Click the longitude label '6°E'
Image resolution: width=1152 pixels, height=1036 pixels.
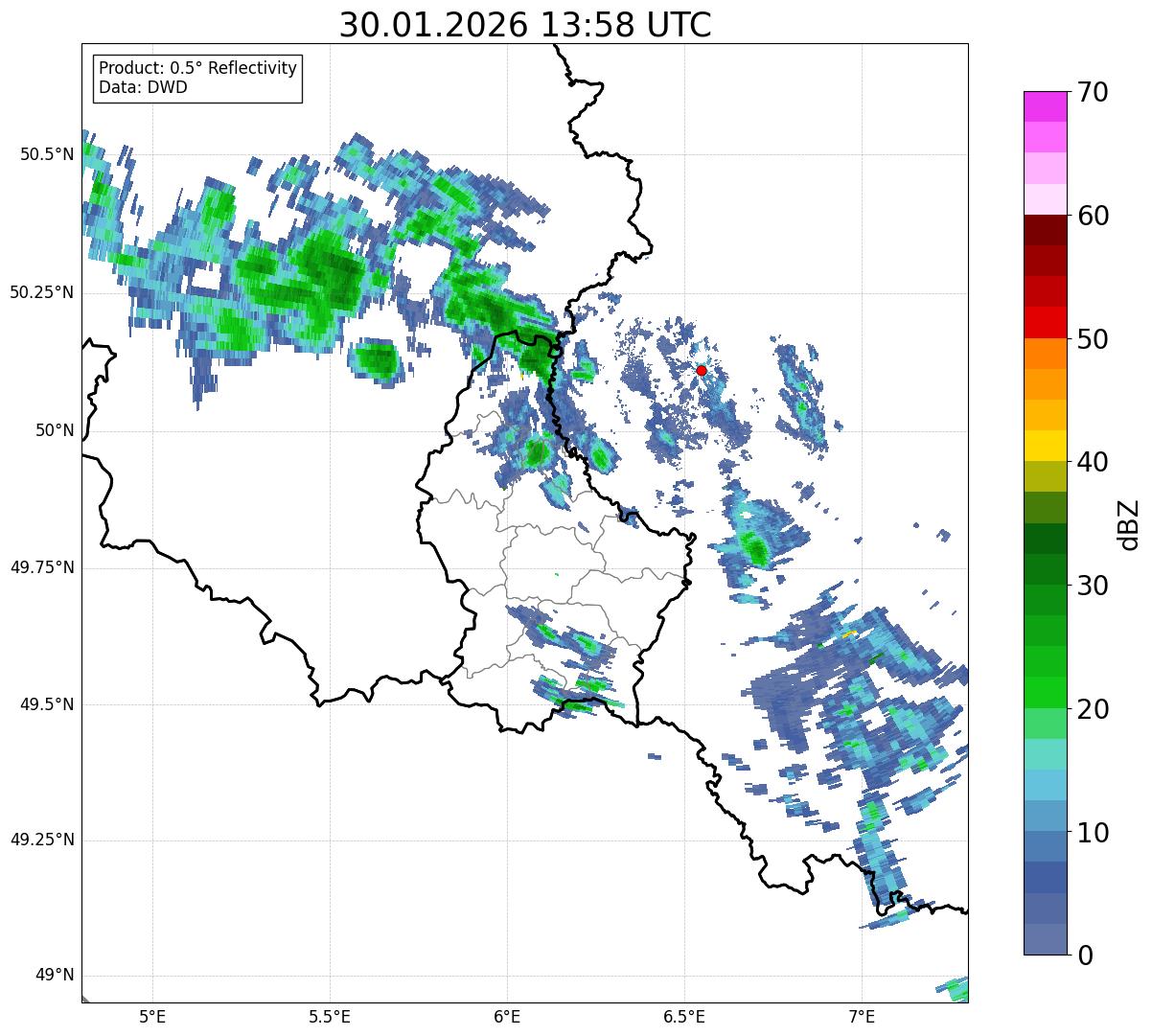507,1017
